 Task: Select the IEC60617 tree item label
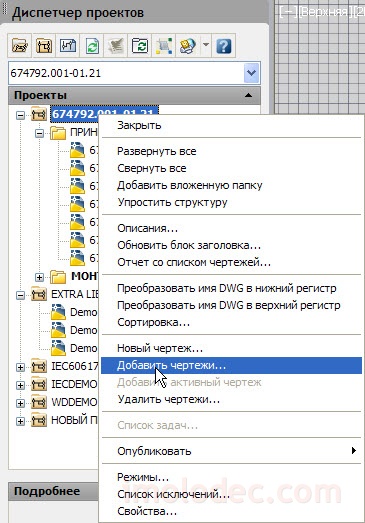point(75,366)
